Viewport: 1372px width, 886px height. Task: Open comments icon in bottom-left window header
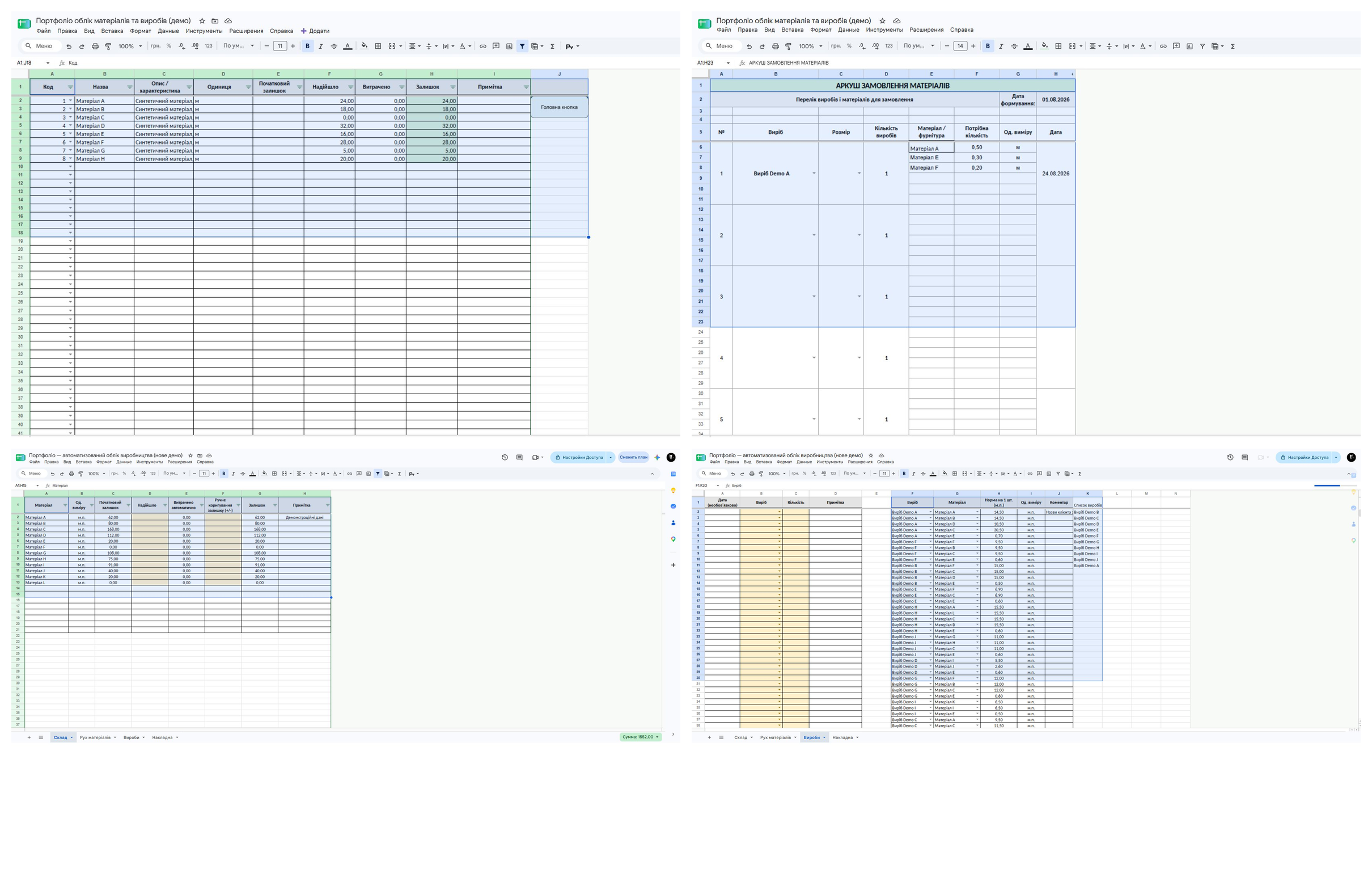click(519, 457)
